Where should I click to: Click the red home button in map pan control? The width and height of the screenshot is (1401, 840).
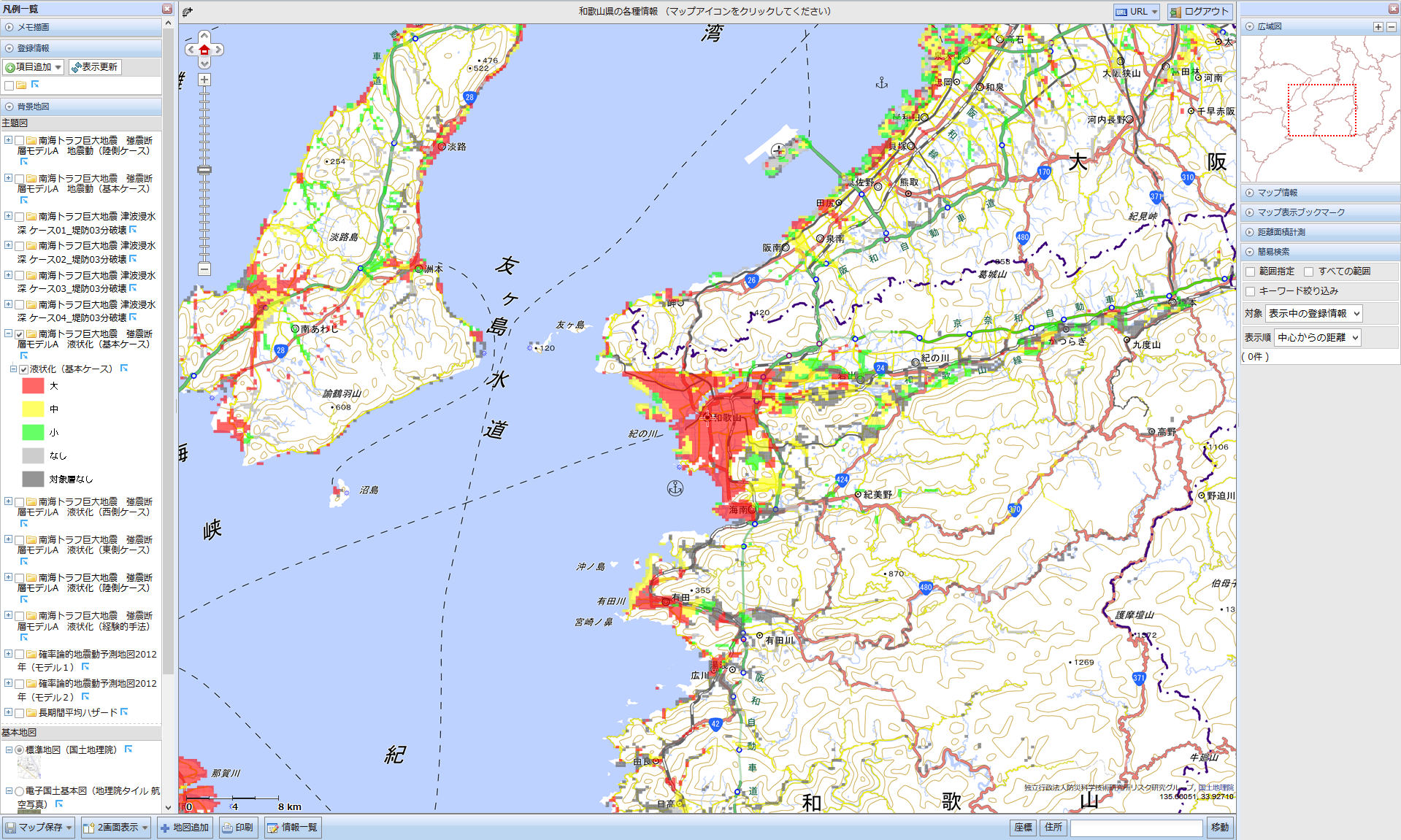[204, 50]
